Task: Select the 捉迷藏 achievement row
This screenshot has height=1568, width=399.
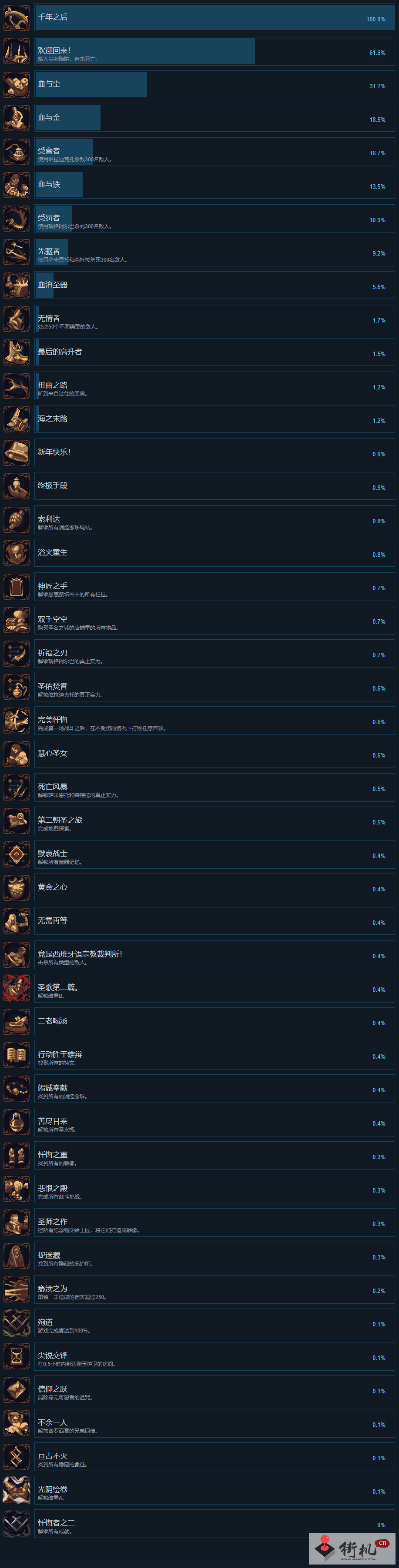Action: [215, 1256]
